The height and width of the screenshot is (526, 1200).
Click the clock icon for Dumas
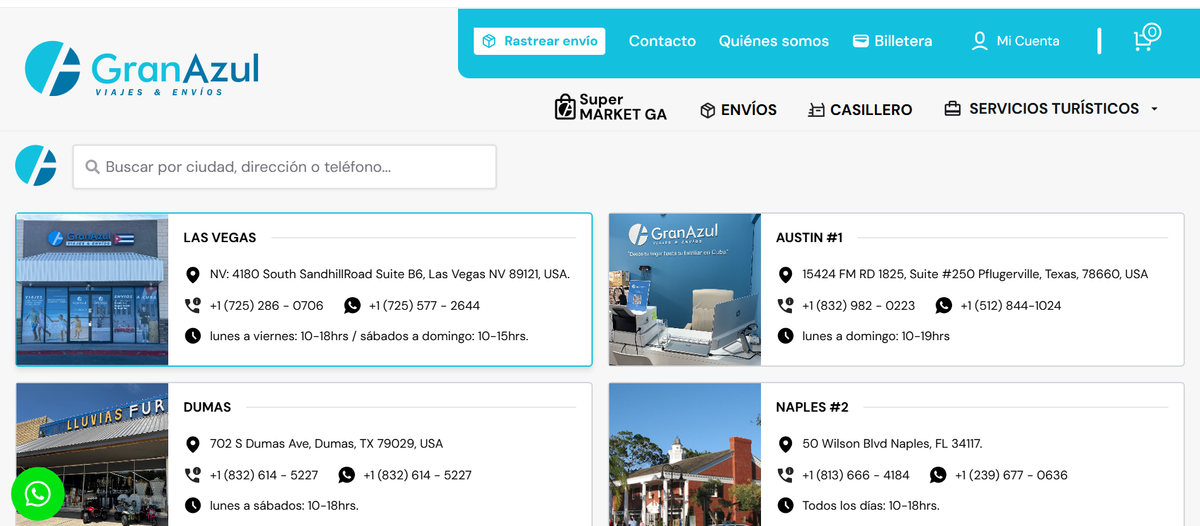tap(193, 506)
